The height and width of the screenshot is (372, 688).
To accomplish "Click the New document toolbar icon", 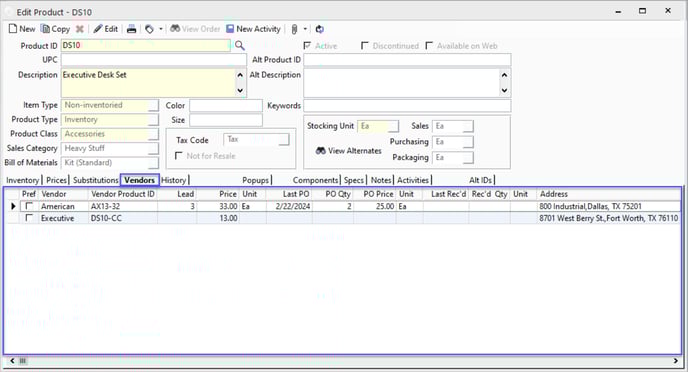I will (22, 29).
